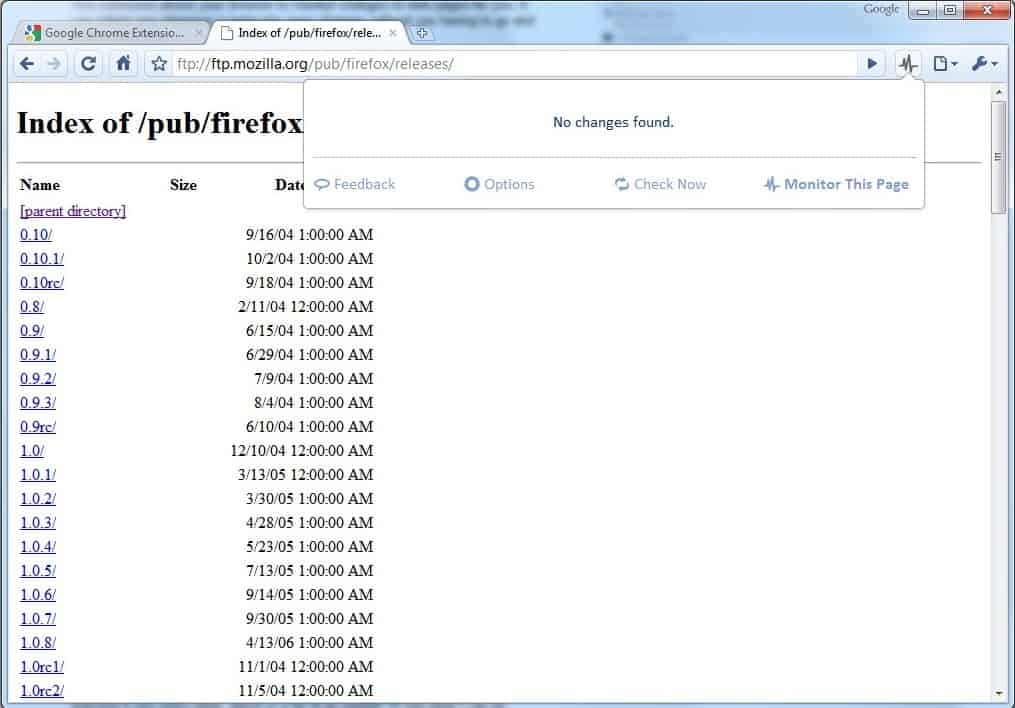
Task: Click the vertical scrollbar down arrow
Action: [x=997, y=693]
